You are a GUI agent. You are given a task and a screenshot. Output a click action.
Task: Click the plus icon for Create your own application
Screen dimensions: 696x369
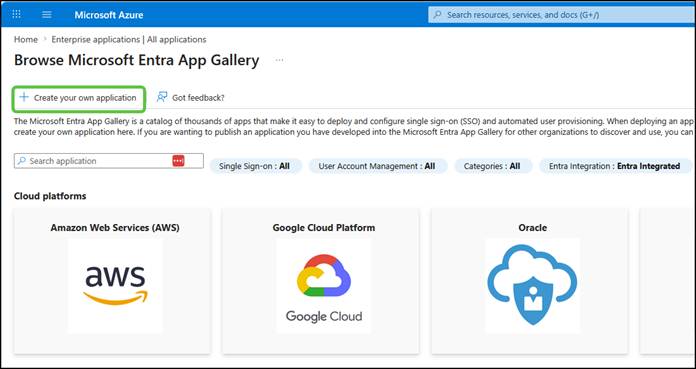[x=24, y=97]
